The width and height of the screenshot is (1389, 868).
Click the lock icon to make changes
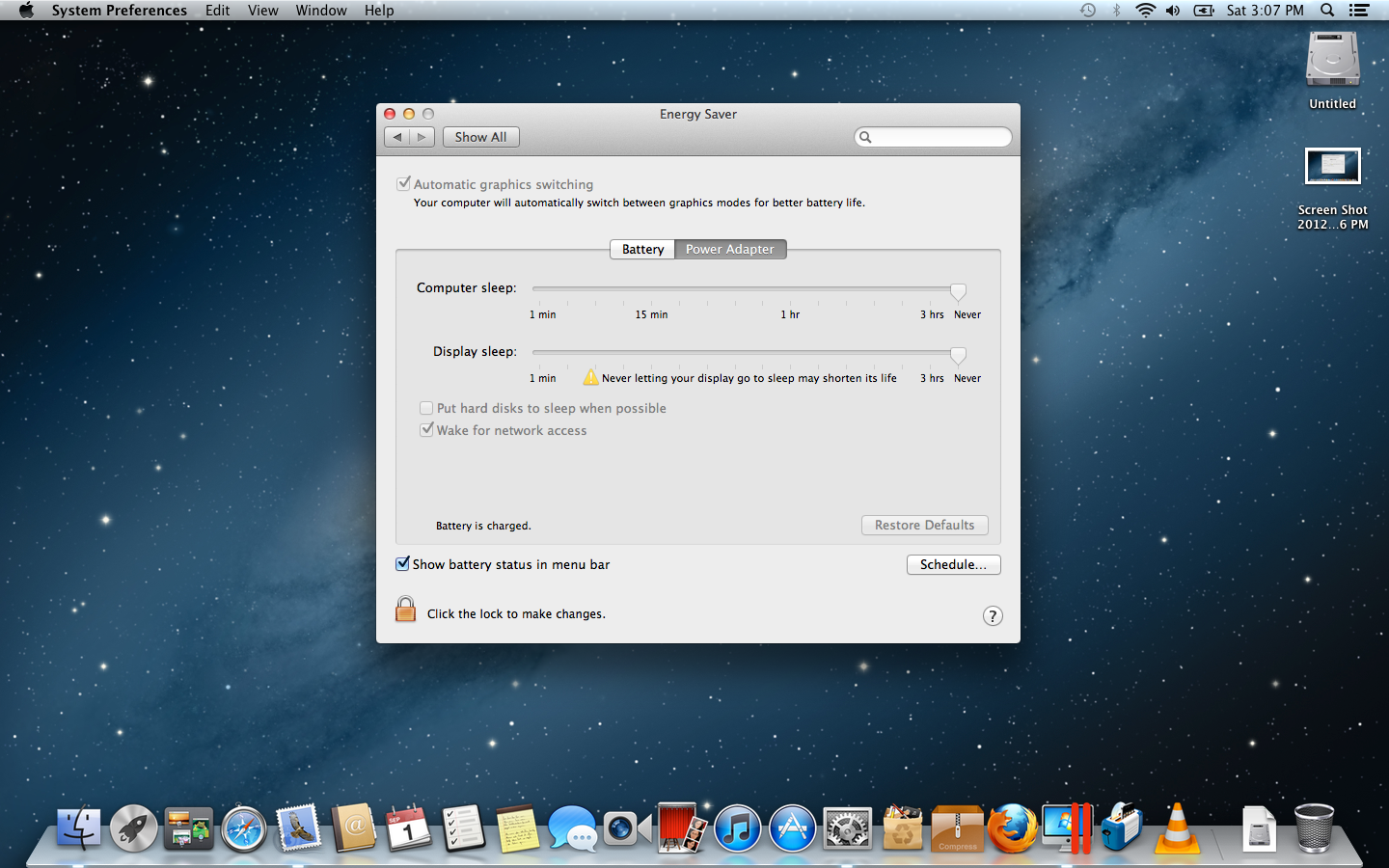click(405, 610)
